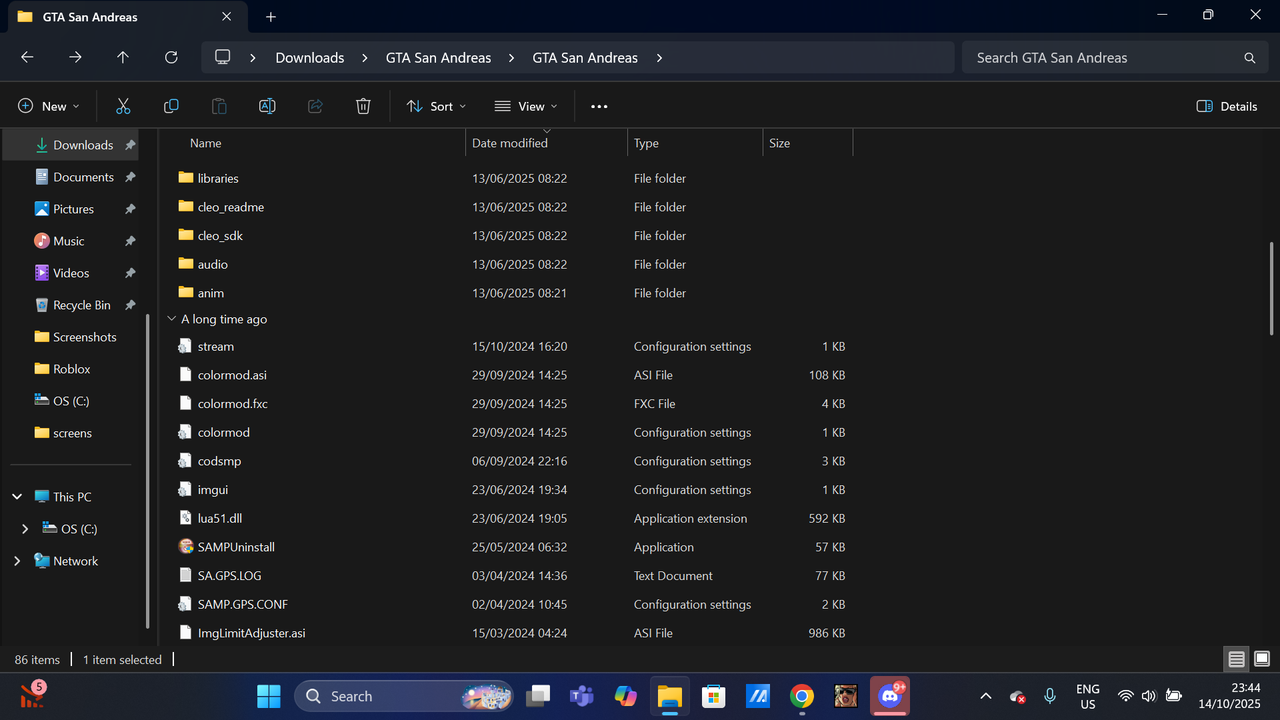
Task: Click first GTA San Andreas breadcrumb
Action: [439, 58]
